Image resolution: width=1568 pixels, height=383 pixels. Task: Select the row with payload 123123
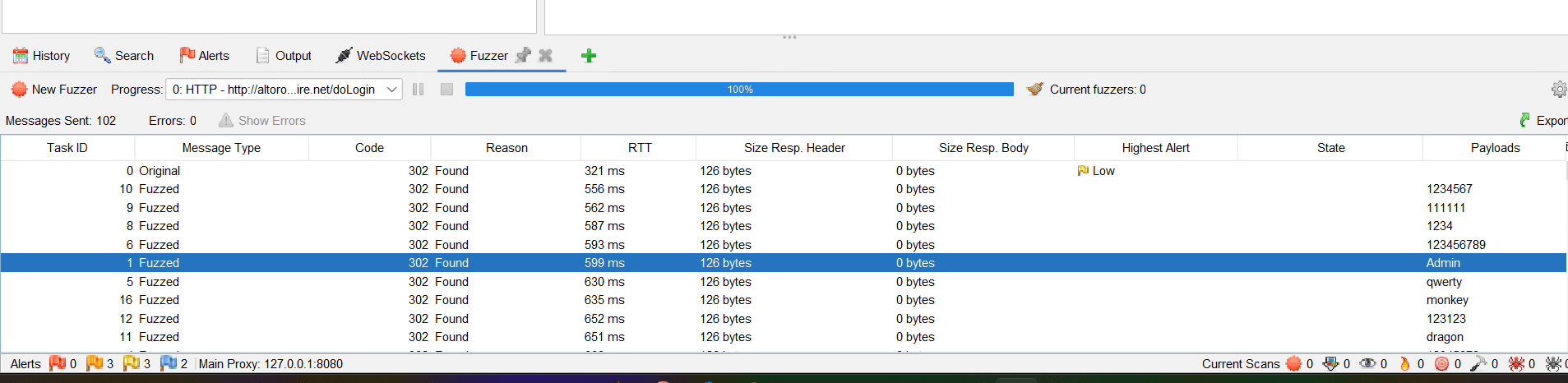pyautogui.click(x=784, y=319)
